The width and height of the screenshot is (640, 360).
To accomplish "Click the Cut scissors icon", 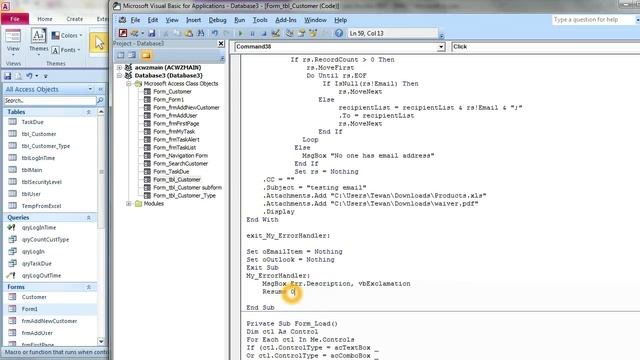I will coord(166,33).
